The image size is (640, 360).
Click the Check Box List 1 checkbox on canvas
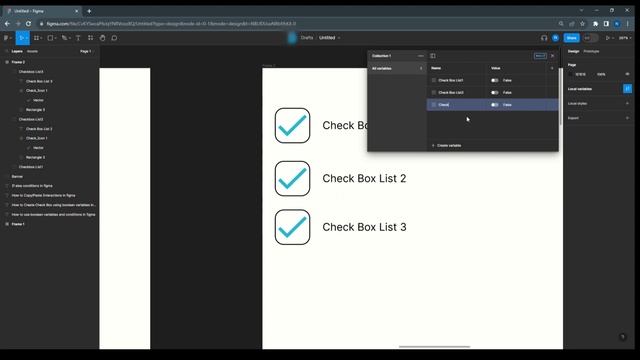coord(292,125)
